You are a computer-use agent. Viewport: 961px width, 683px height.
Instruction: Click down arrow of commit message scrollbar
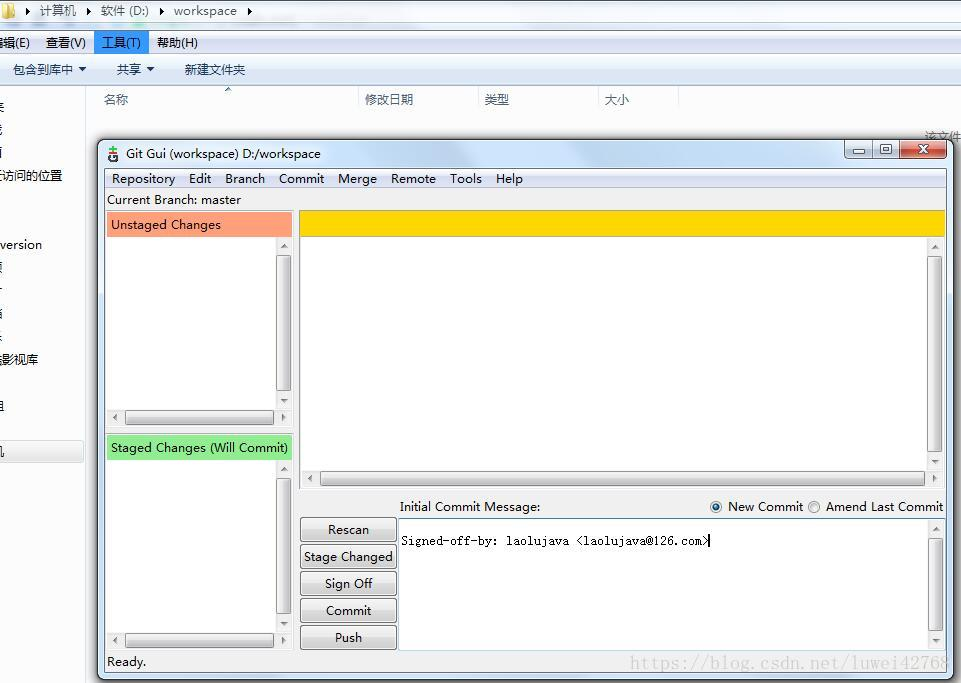tap(935, 641)
